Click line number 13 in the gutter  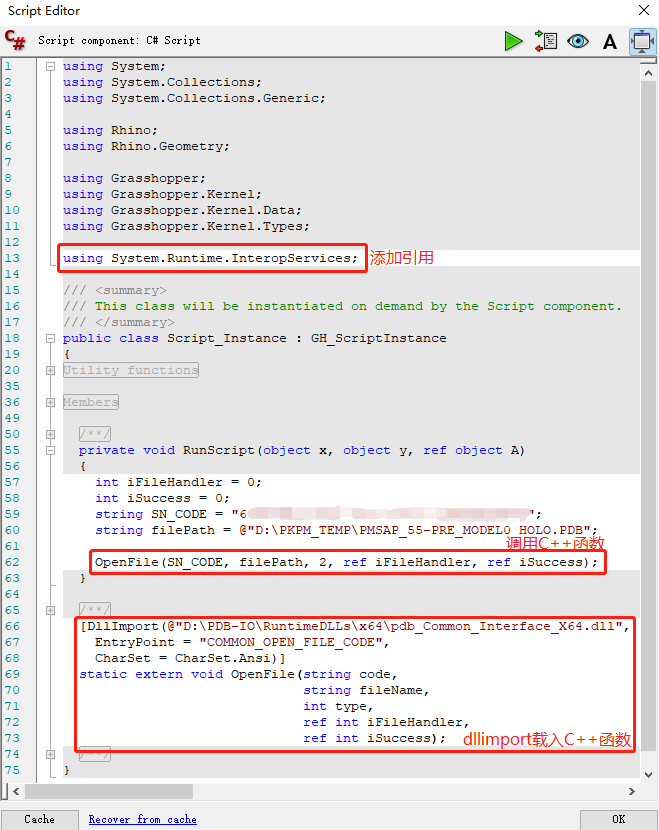[x=12, y=258]
